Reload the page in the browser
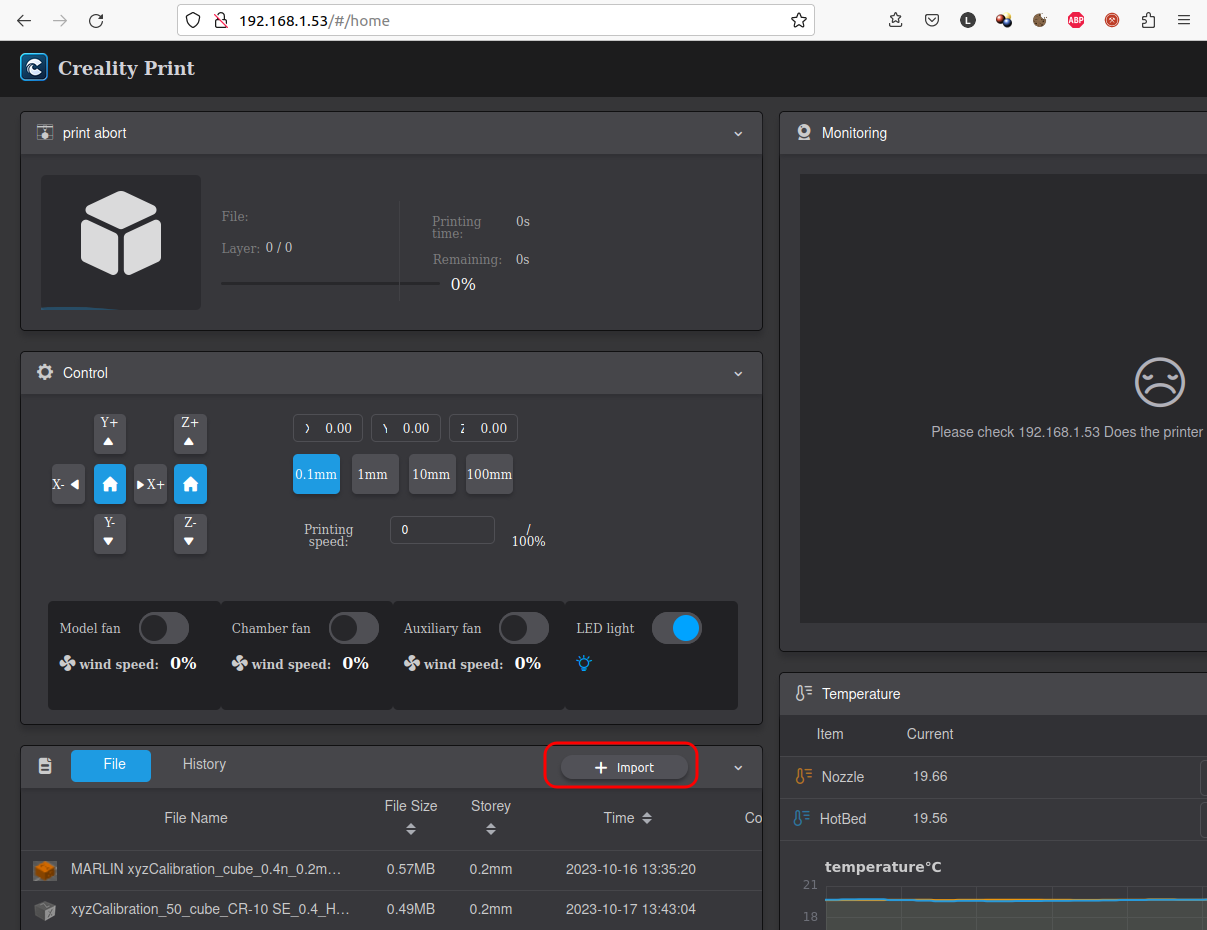1207x930 pixels. click(x=96, y=20)
